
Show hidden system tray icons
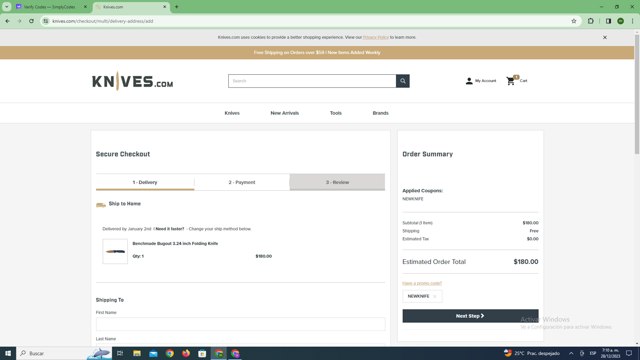[571, 353]
